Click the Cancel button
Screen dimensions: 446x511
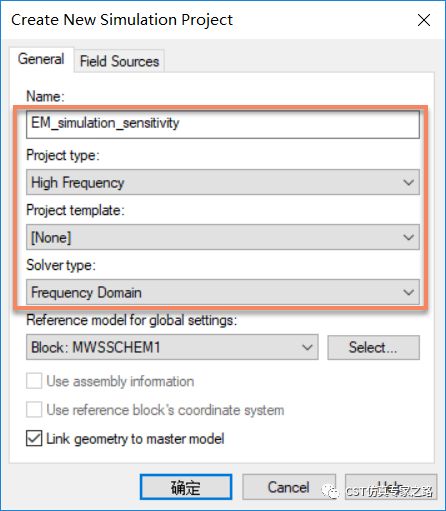[x=289, y=487]
